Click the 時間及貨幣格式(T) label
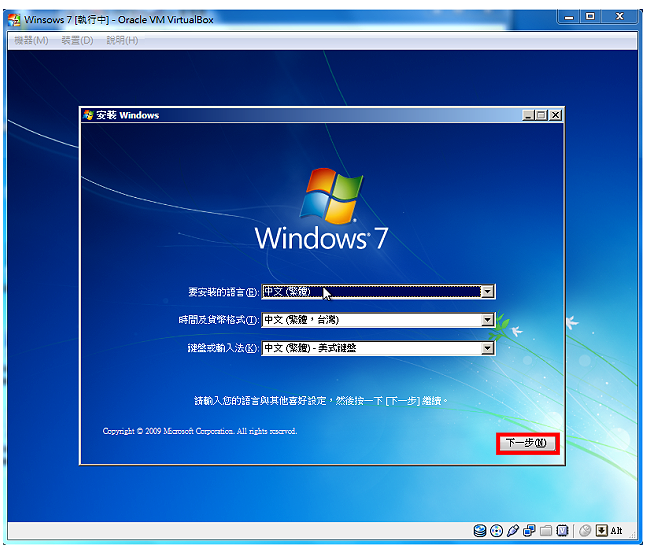This screenshot has height=546, width=657. [219, 320]
